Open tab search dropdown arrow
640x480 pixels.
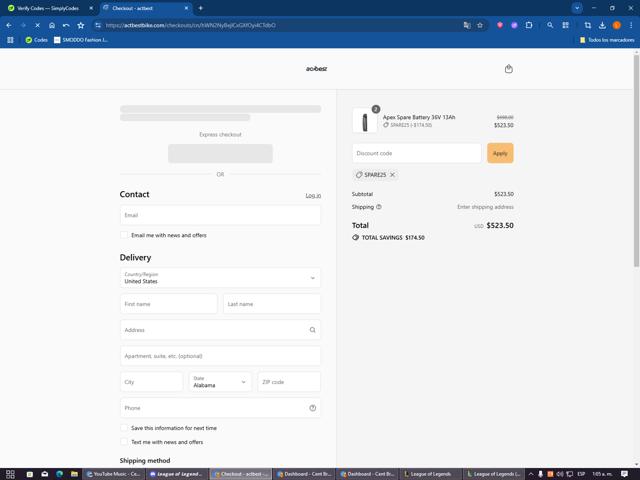pos(577,8)
